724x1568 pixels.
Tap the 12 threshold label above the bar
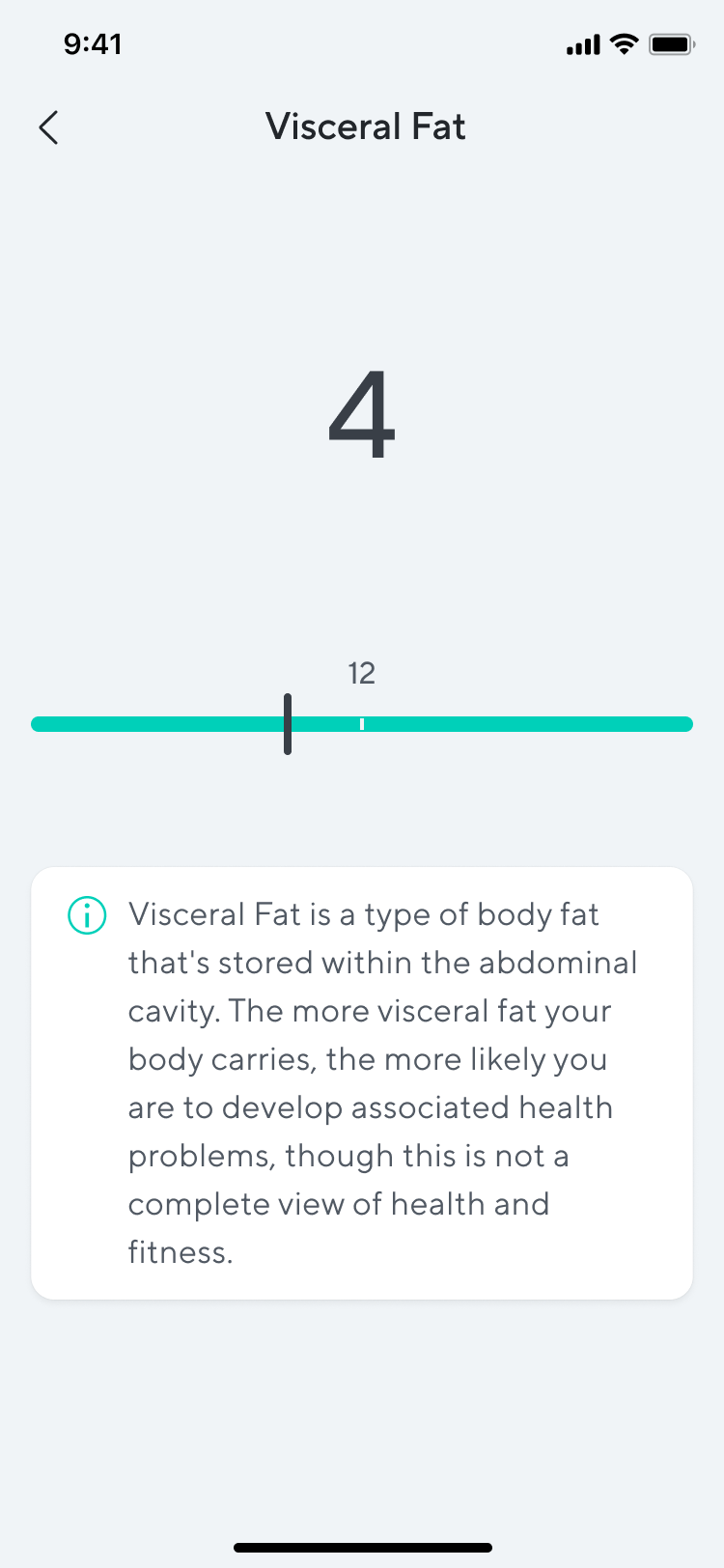[361, 673]
